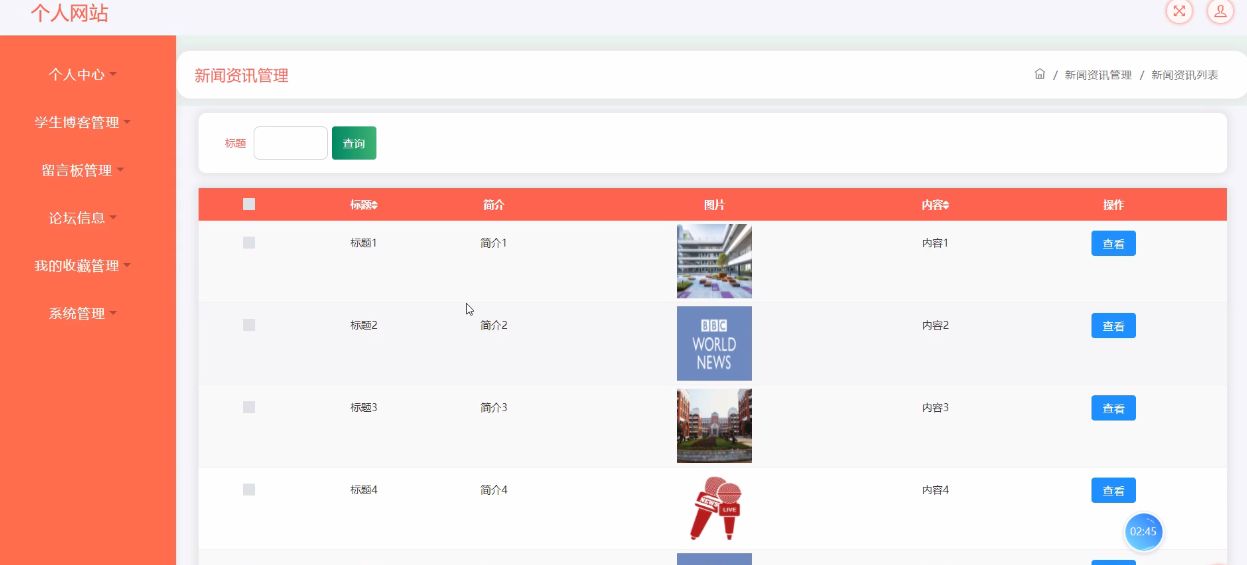Click the 简介2 cell text
Screen dimensions: 1247x565
[494, 325]
